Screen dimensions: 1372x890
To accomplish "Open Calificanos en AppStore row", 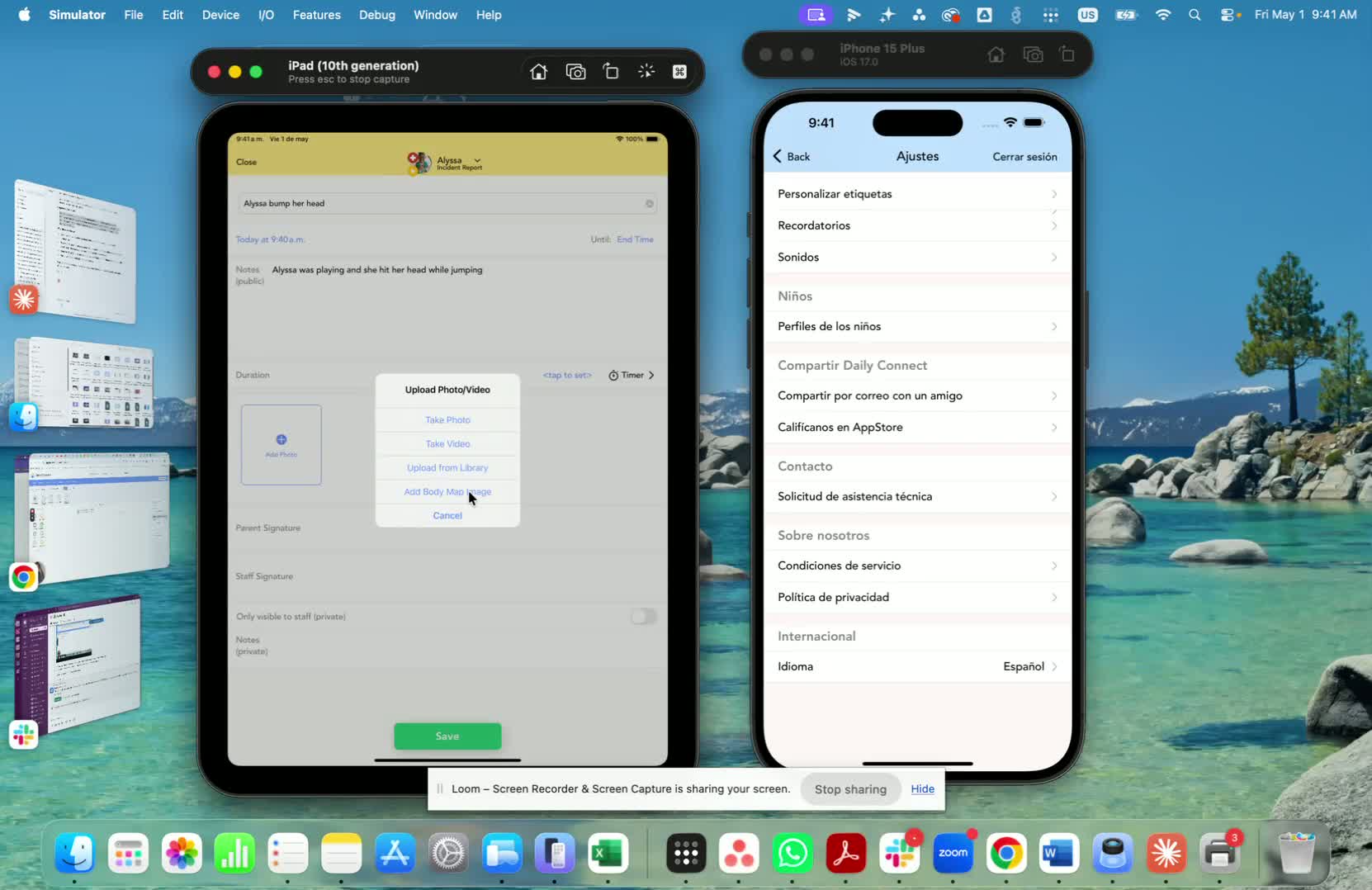I will 917,427.
